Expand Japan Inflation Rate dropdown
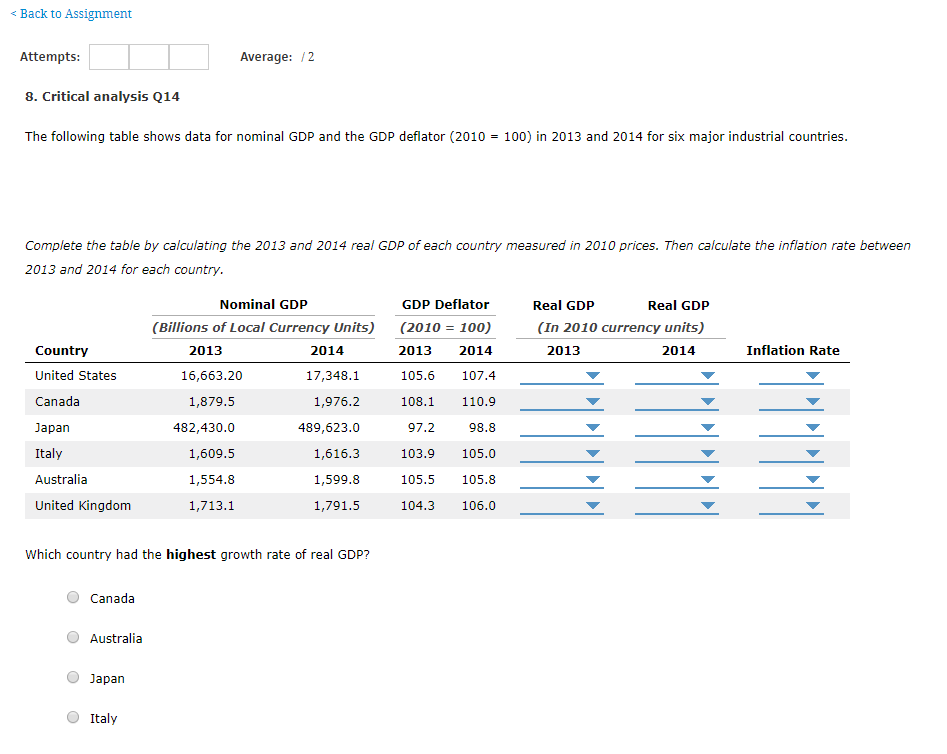 792,428
